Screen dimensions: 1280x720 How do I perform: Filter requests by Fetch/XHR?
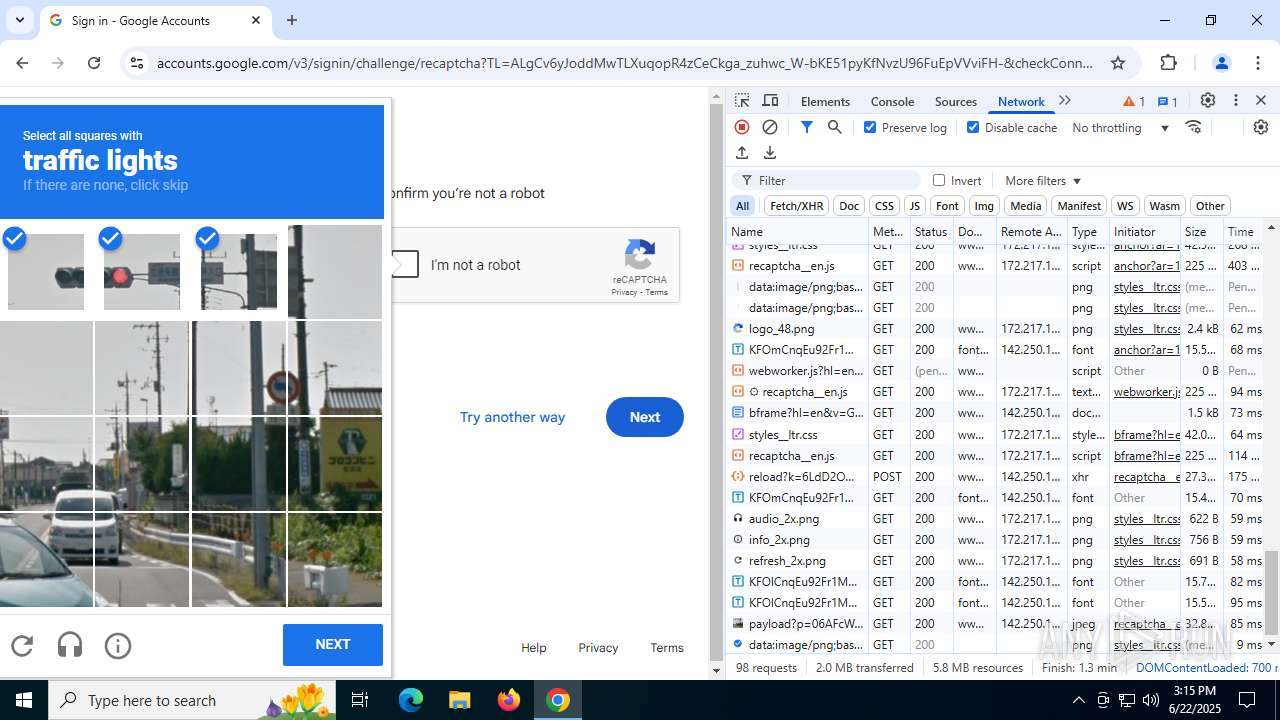797,206
